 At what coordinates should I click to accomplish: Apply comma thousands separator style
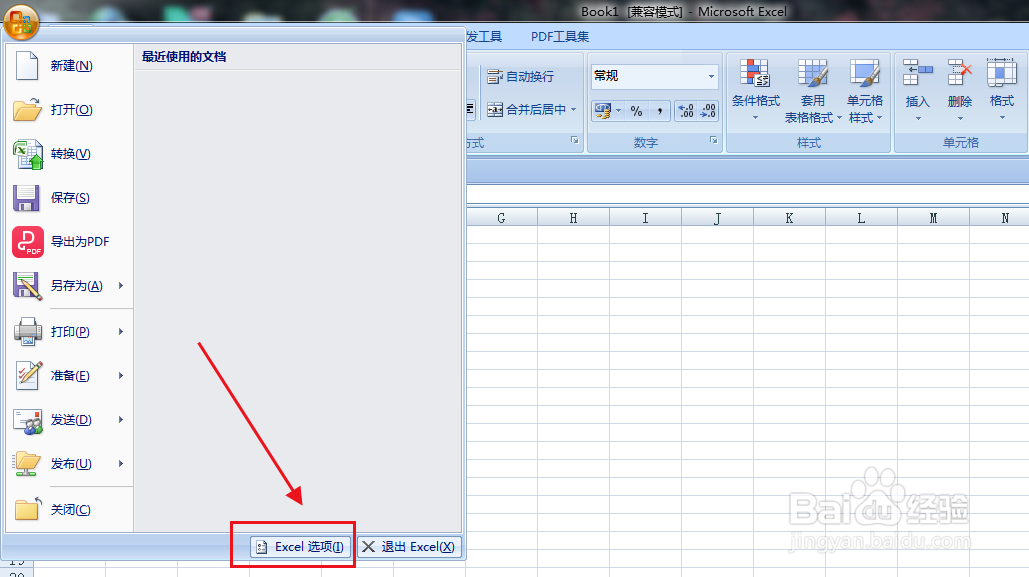tap(660, 111)
